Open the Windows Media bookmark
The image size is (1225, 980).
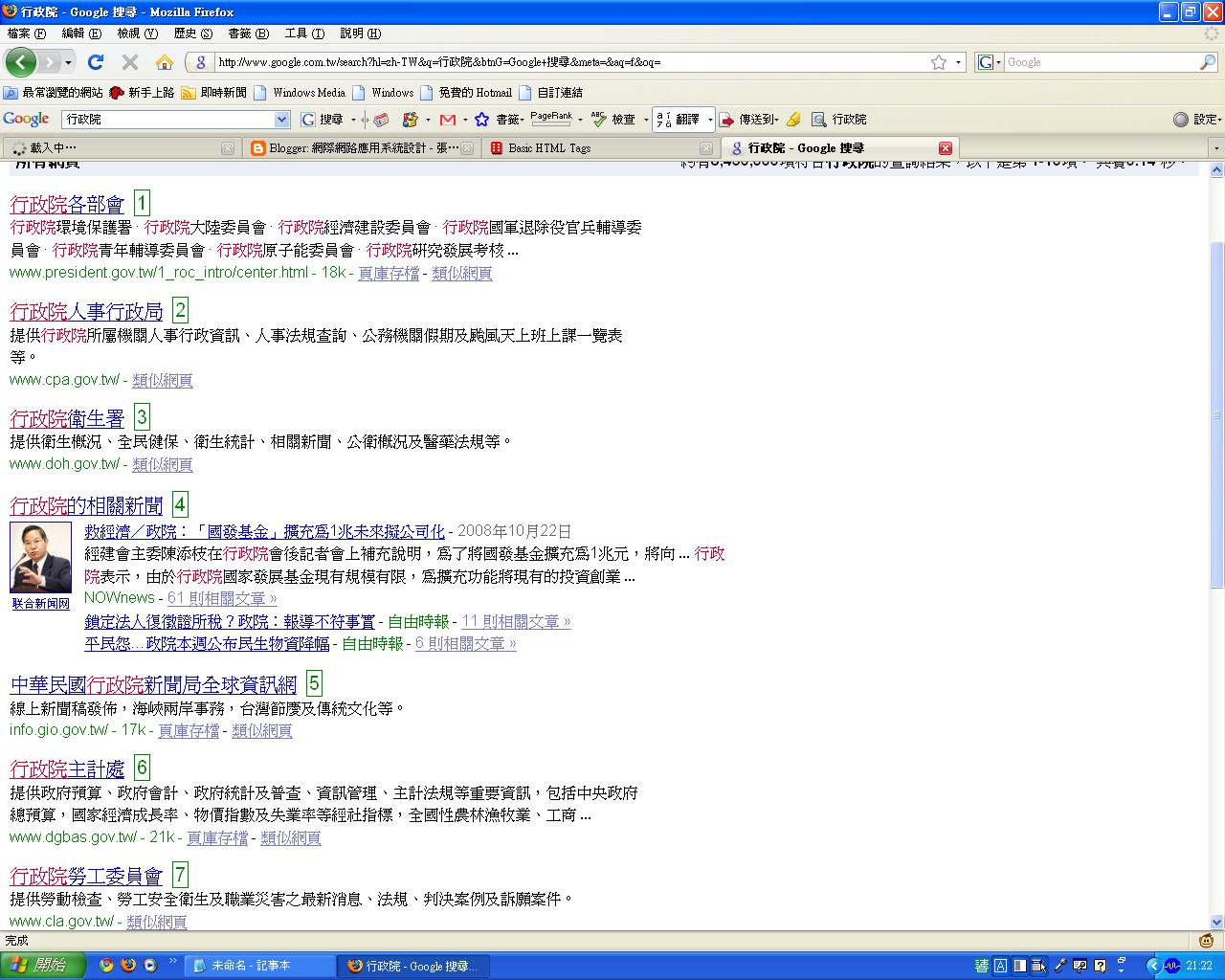click(x=299, y=93)
